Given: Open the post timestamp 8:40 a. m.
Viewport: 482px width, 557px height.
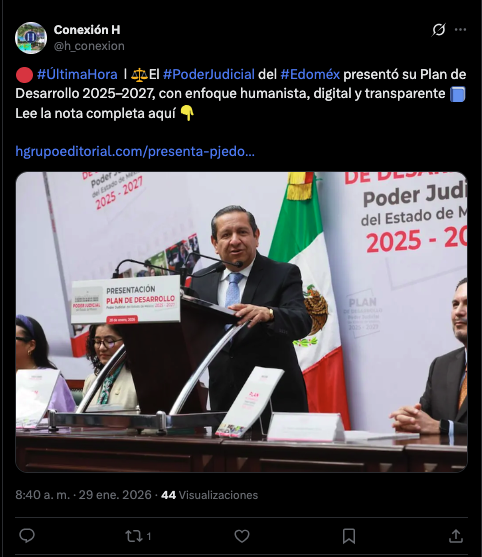Looking at the screenshot, I should (43, 495).
